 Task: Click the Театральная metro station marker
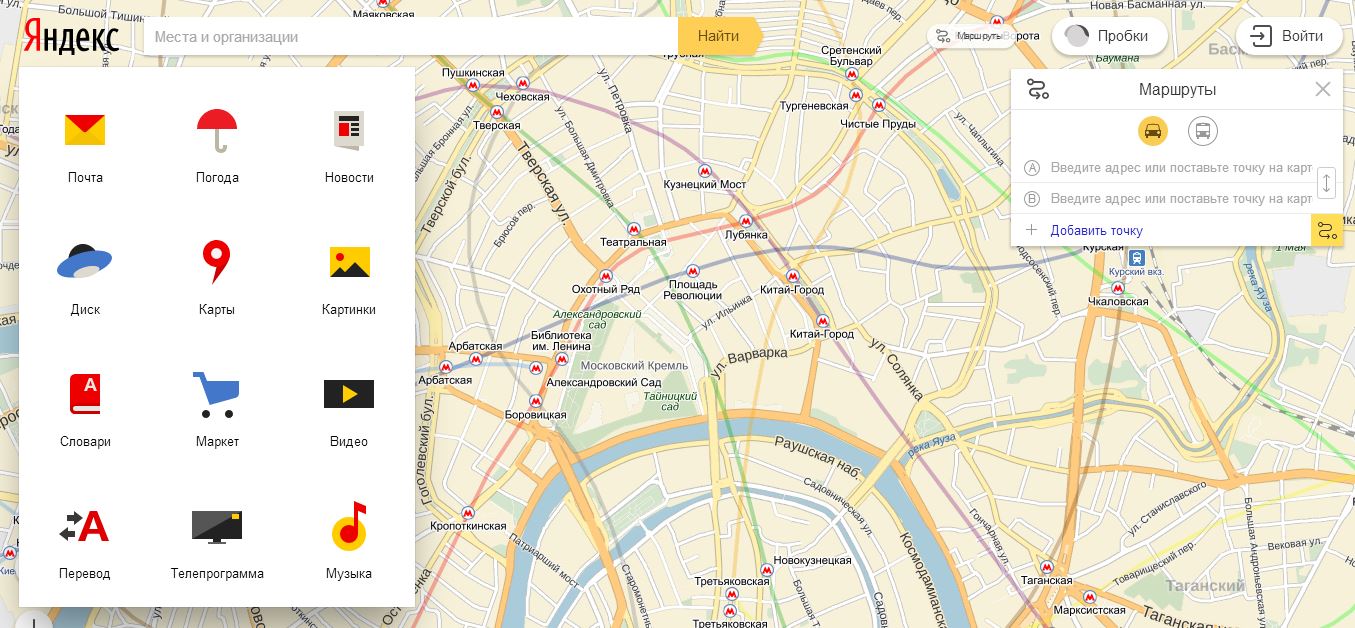[x=633, y=229]
